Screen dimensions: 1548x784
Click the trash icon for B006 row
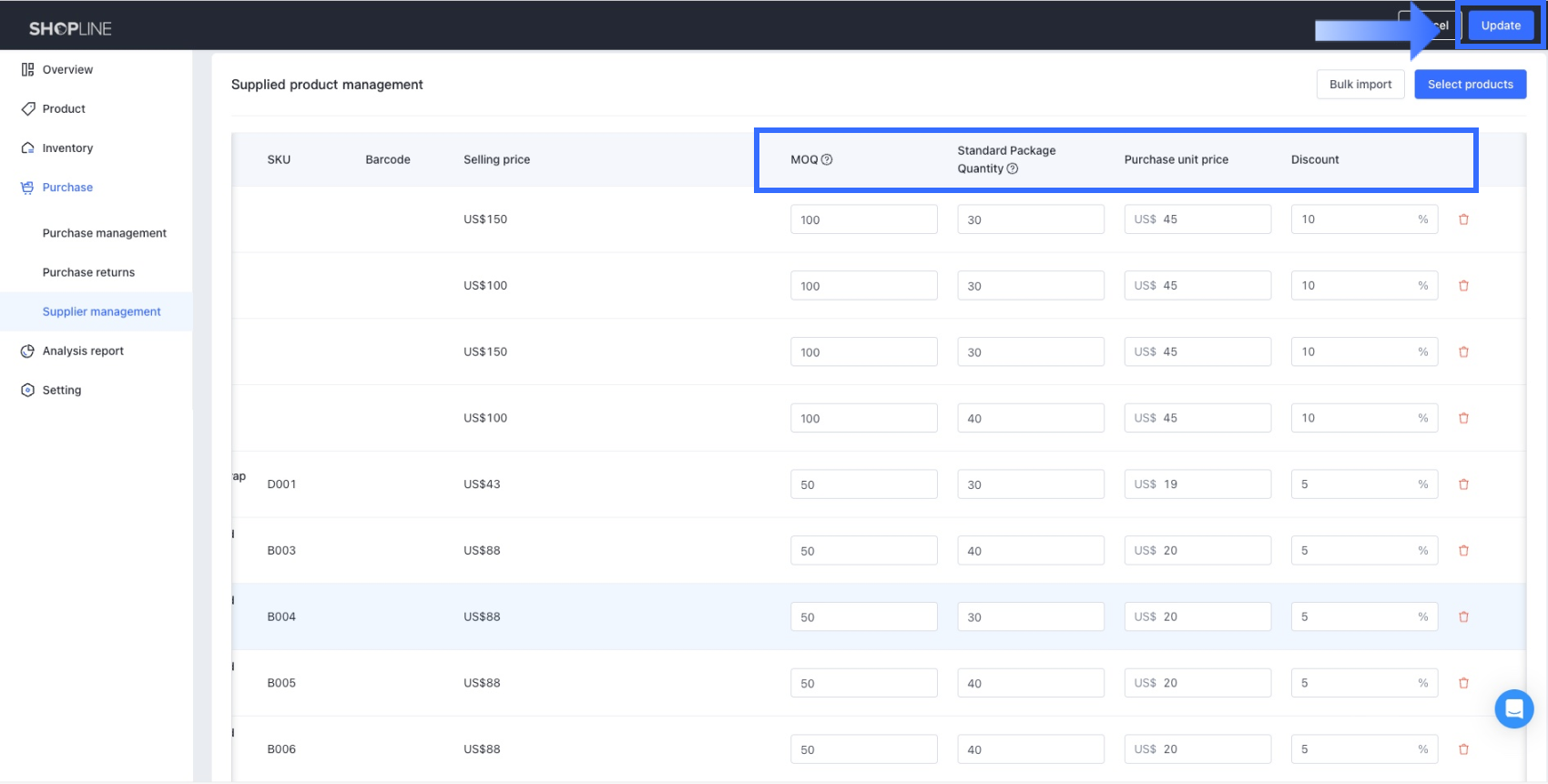pyautogui.click(x=1463, y=749)
